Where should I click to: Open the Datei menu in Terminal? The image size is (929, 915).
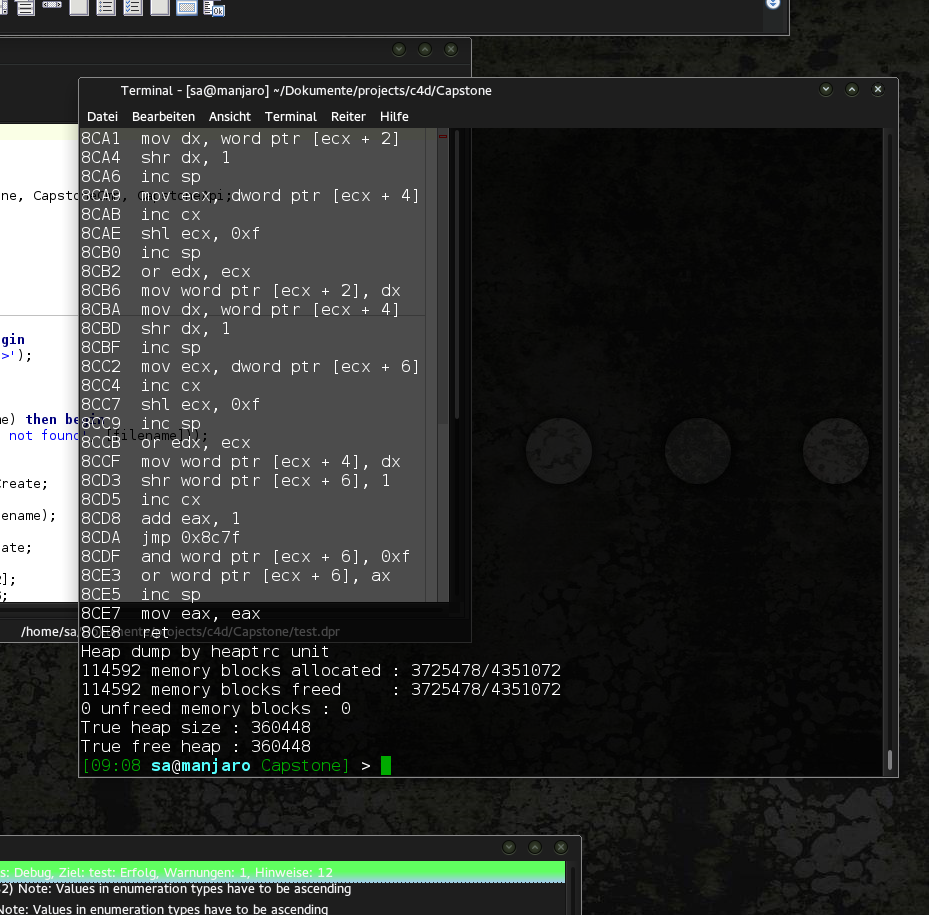pyautogui.click(x=102, y=117)
